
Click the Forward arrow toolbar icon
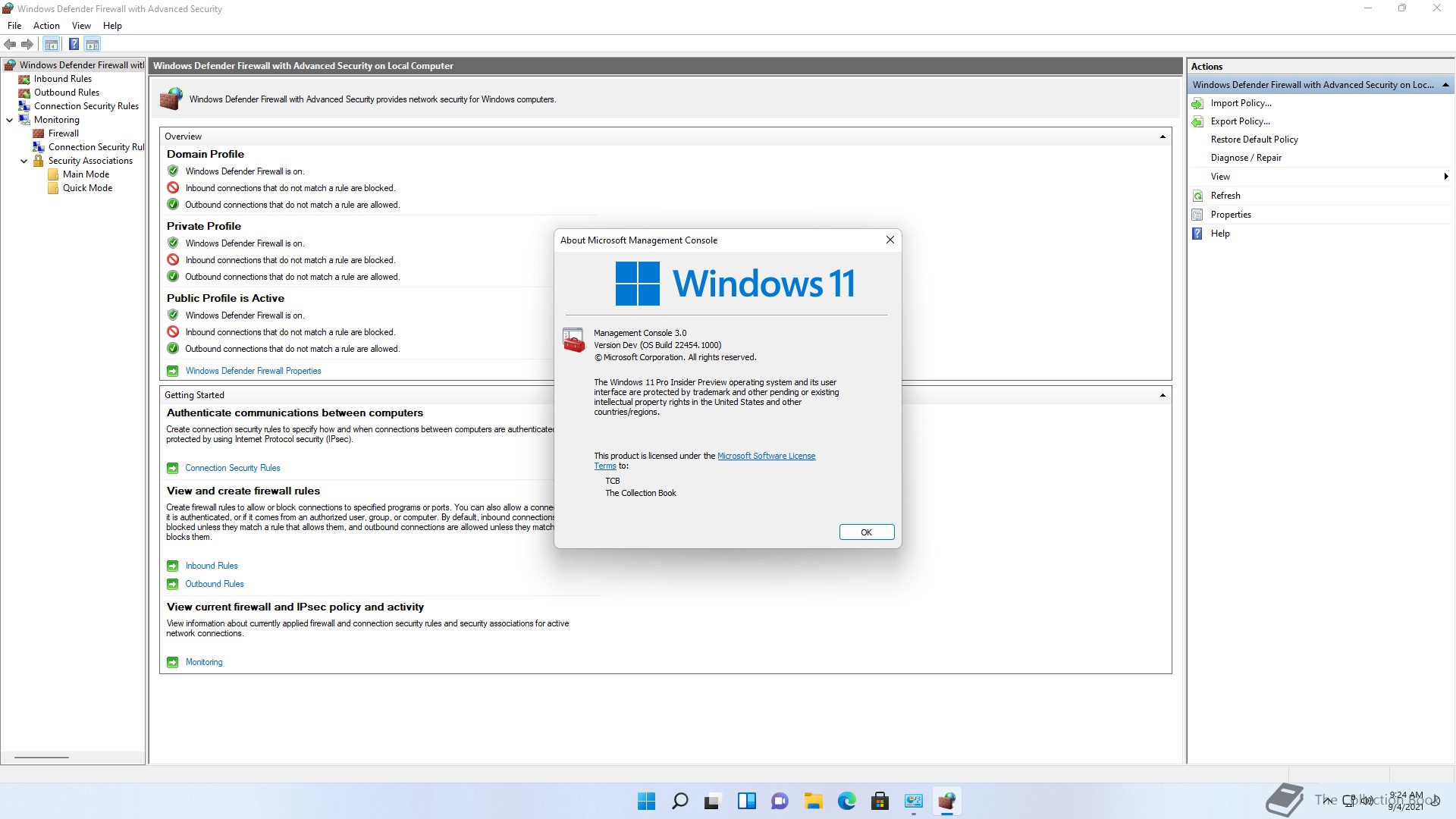pos(27,44)
